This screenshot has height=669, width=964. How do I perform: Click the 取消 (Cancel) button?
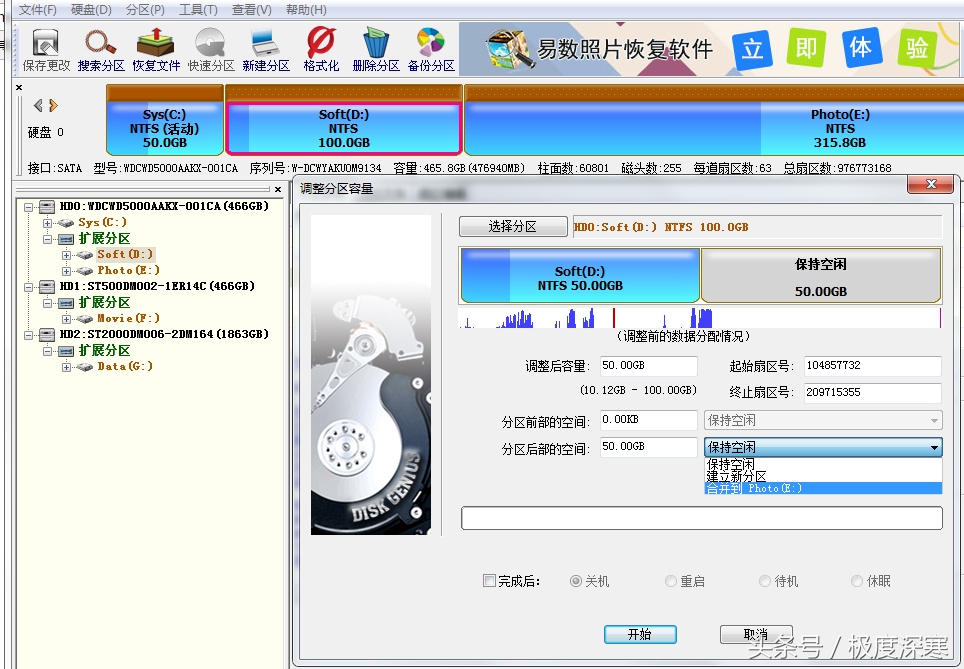(x=756, y=634)
